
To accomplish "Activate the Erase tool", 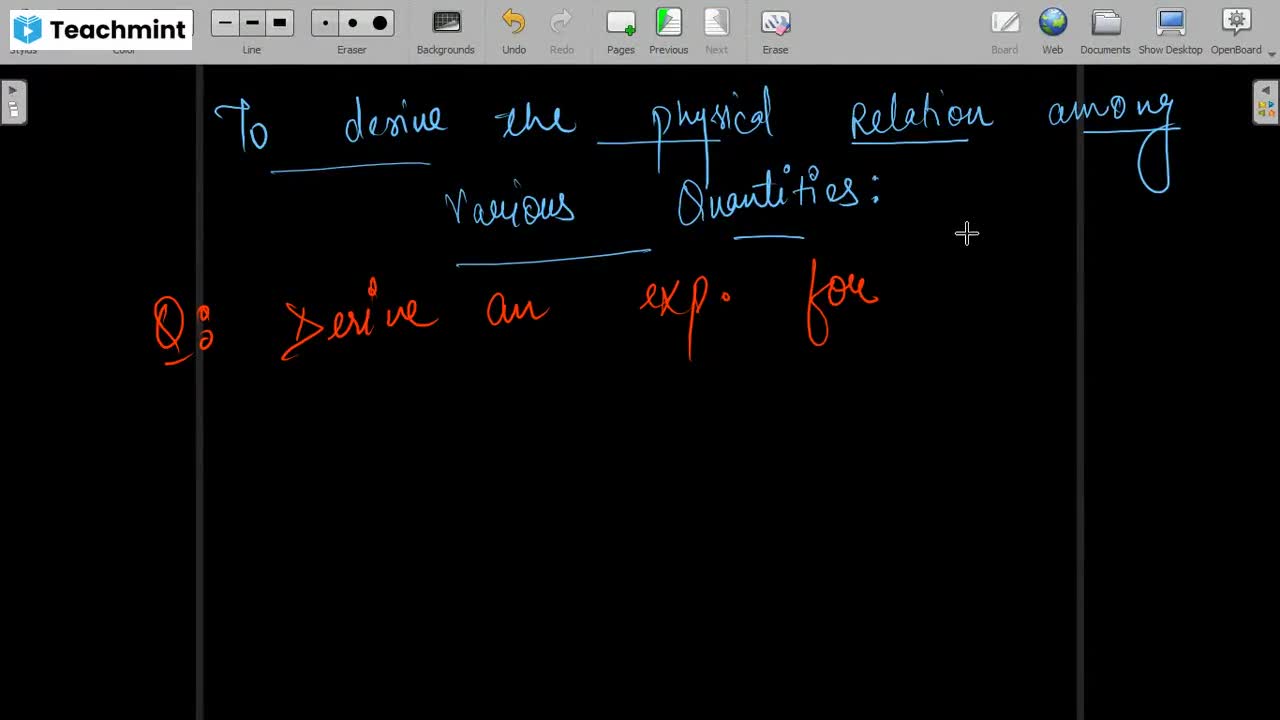I will click(x=775, y=23).
